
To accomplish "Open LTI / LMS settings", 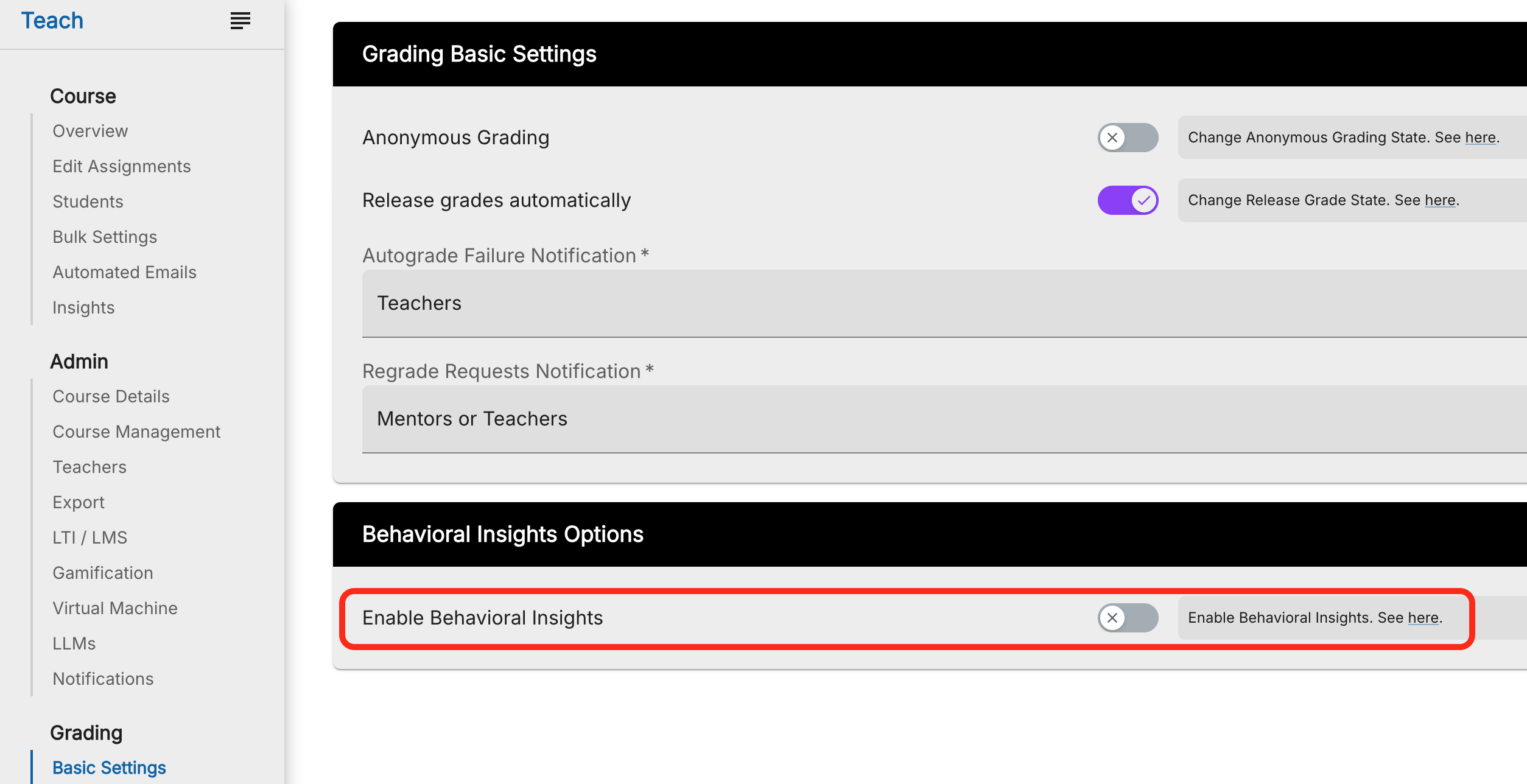I will coord(90,537).
